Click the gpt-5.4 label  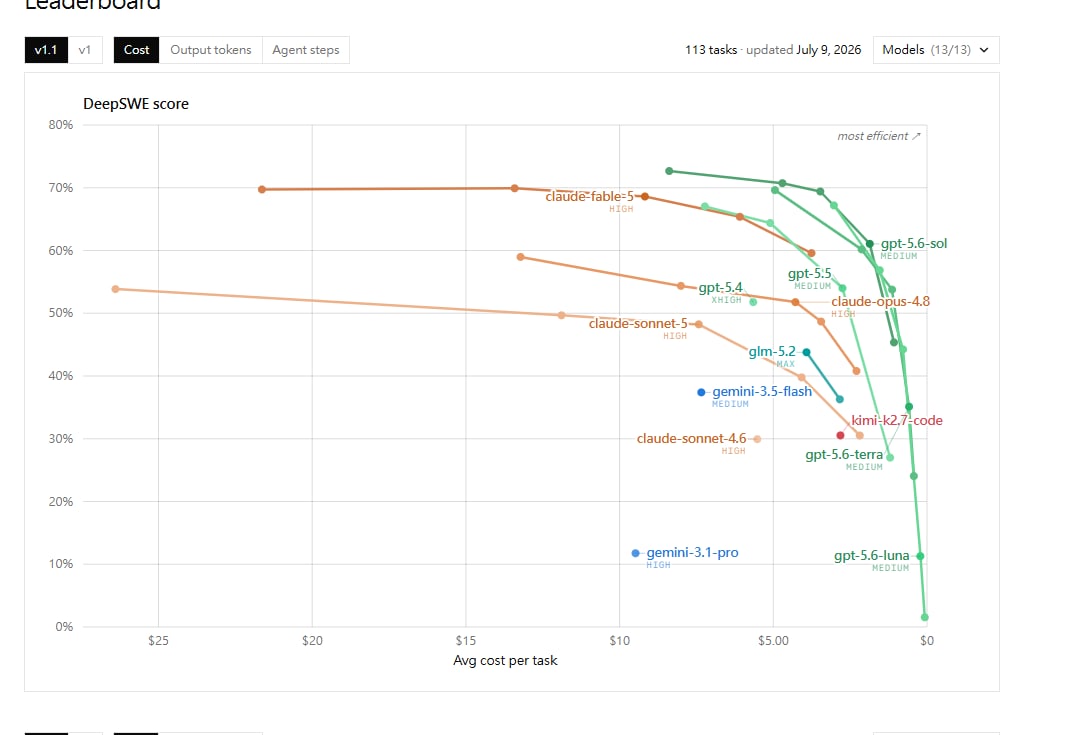720,288
